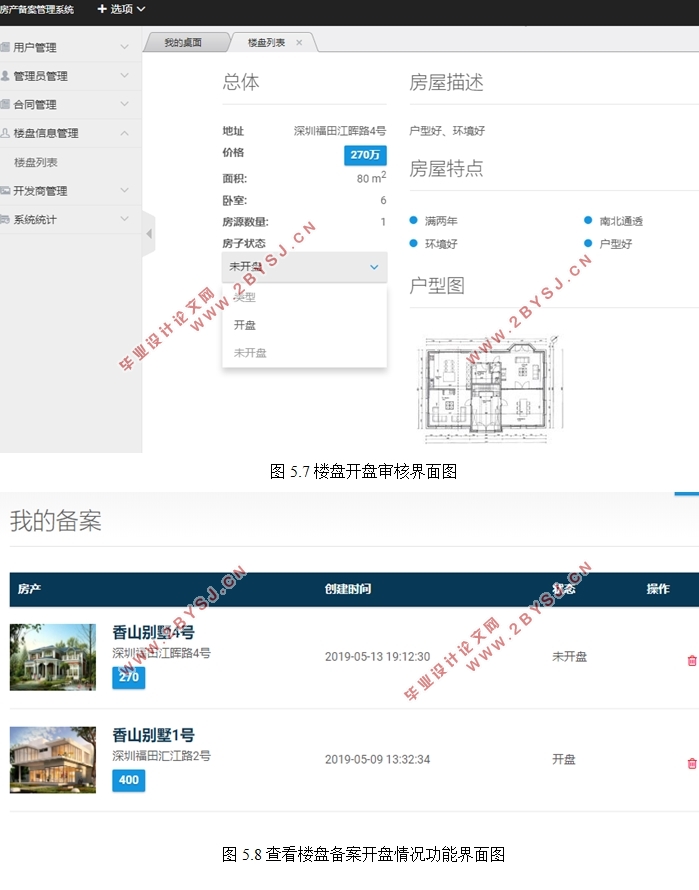Expand the 合同管理 chevron

(x=124, y=104)
